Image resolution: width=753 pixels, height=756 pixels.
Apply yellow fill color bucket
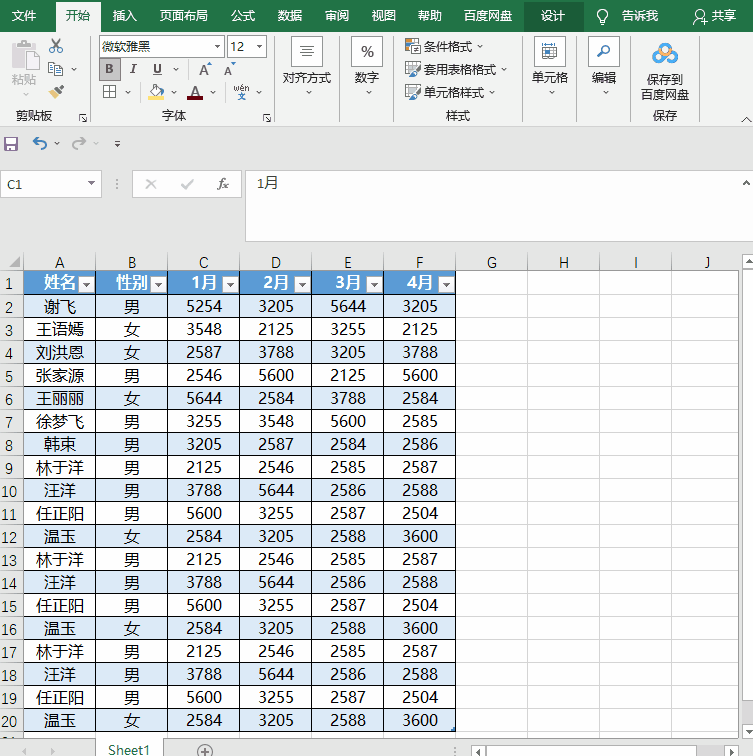(156, 92)
